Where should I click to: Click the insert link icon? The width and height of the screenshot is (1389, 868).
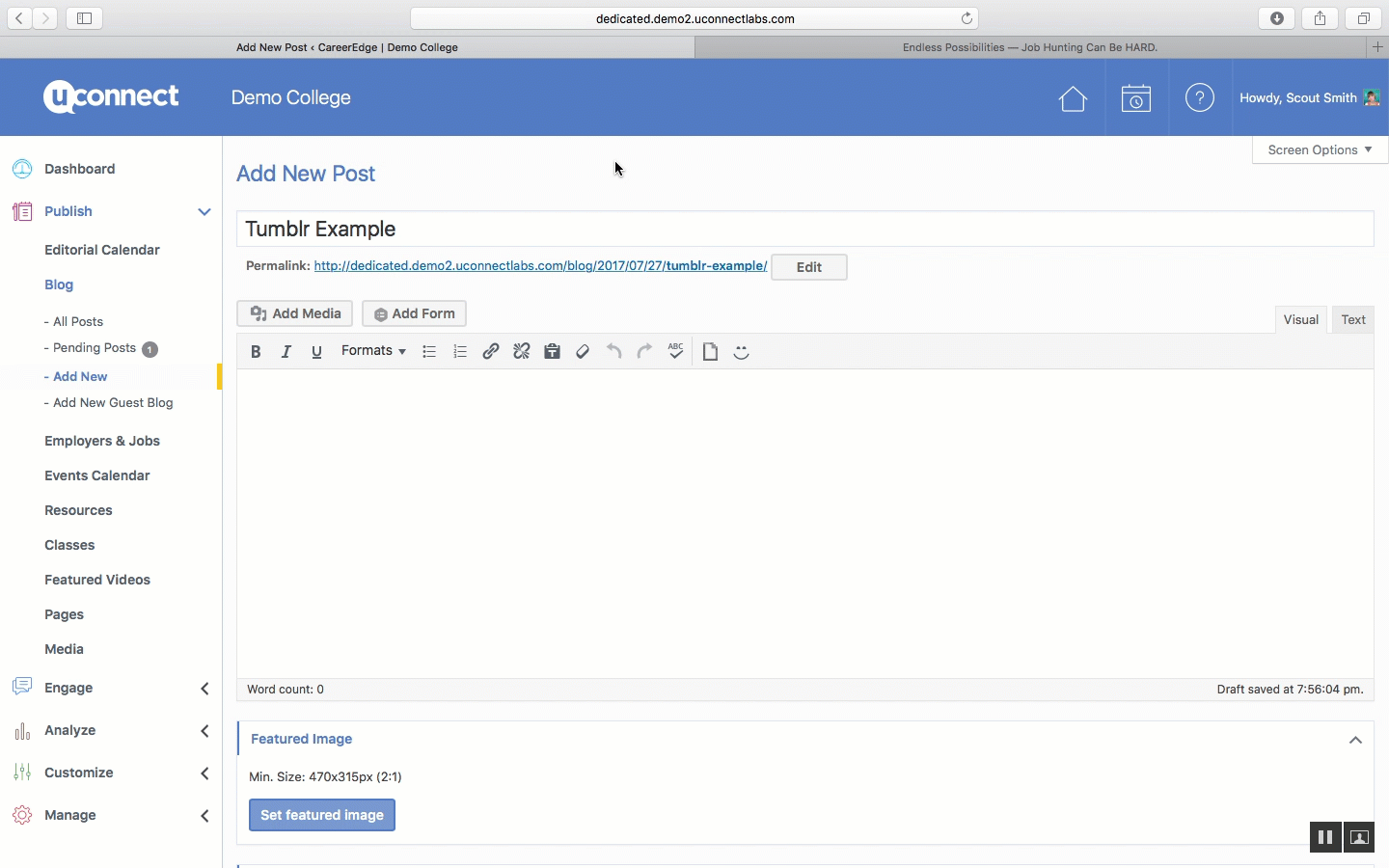coord(491,352)
